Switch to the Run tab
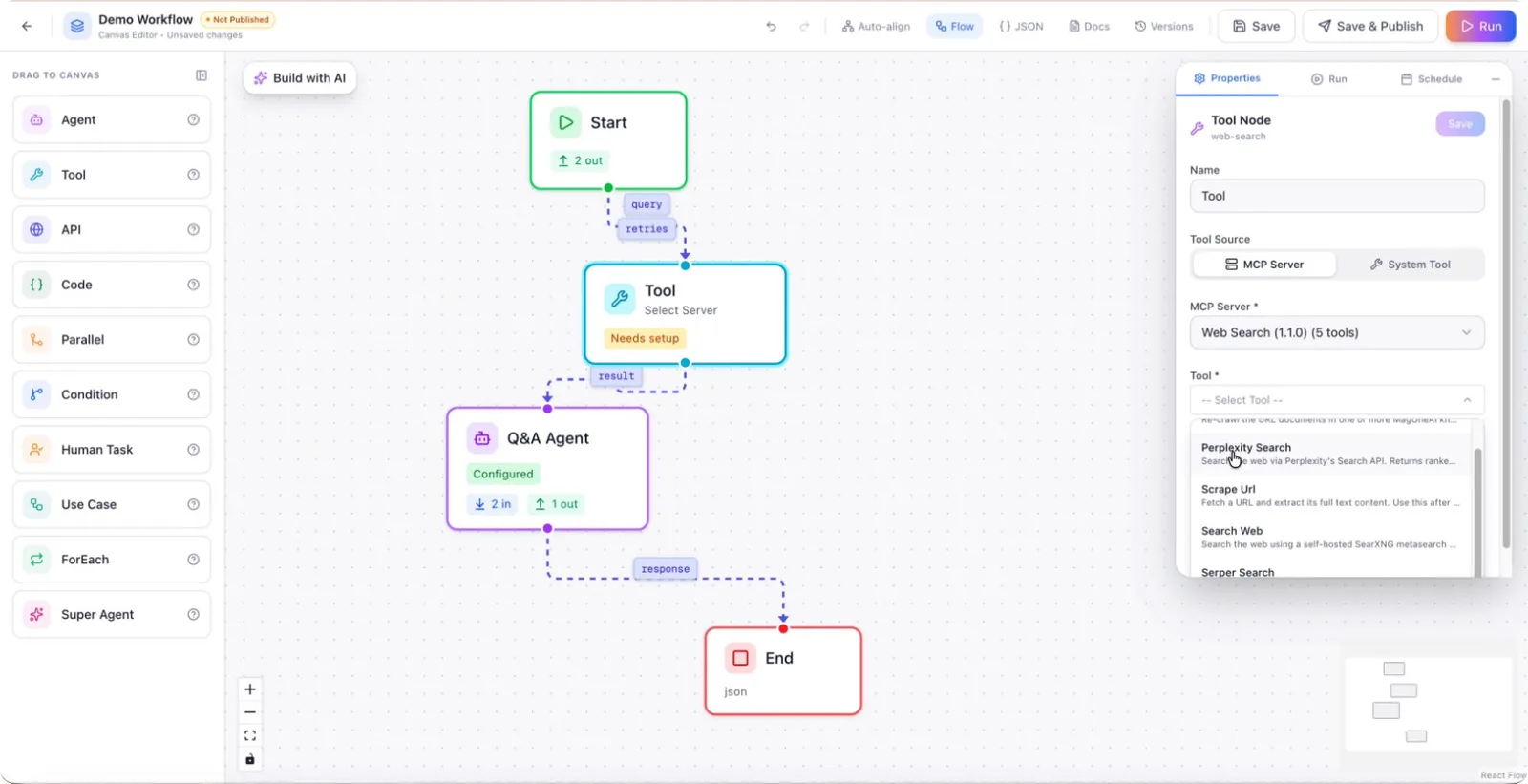Image resolution: width=1528 pixels, height=784 pixels. click(1329, 79)
